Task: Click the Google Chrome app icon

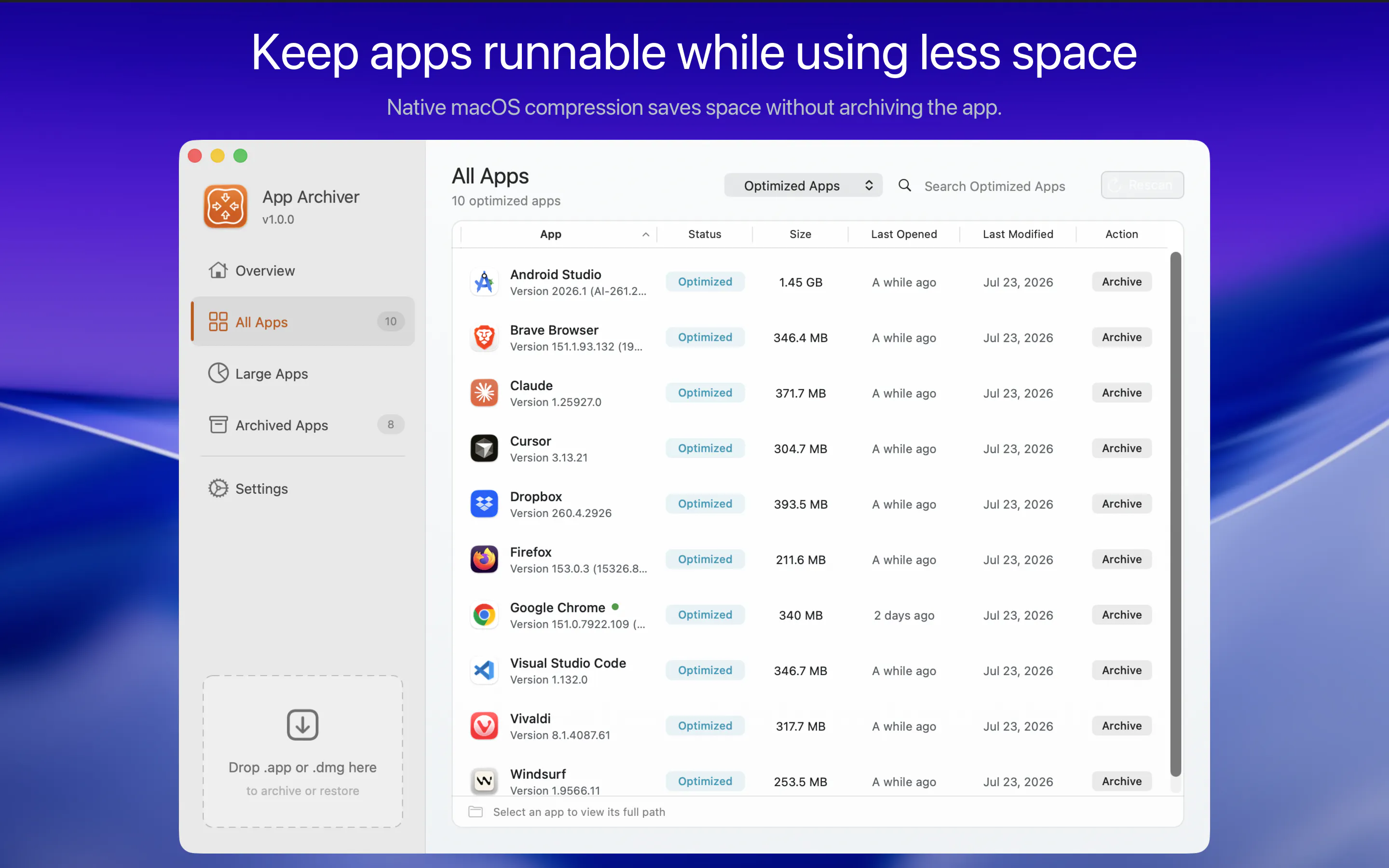Action: tap(484, 615)
